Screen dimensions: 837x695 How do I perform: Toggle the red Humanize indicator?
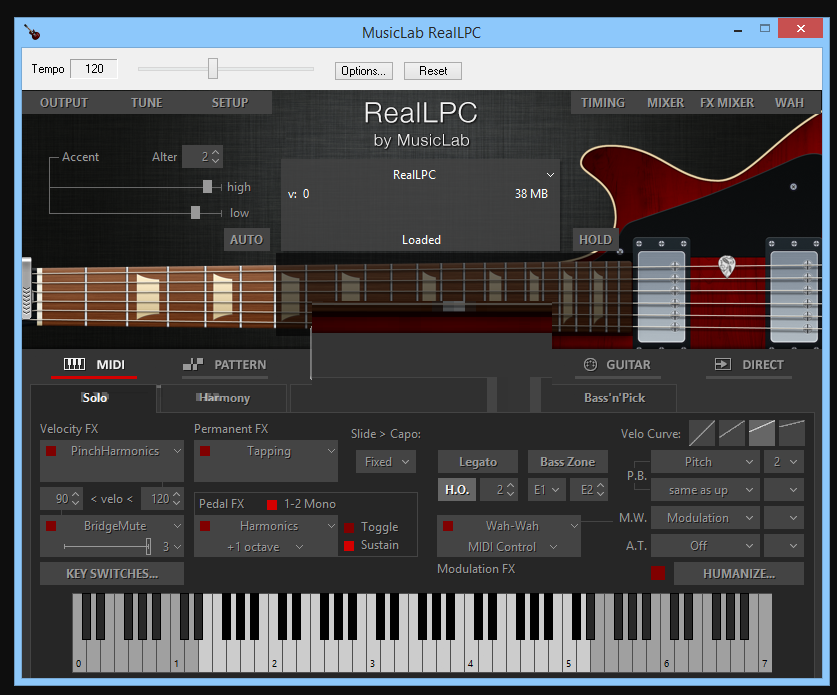[658, 573]
